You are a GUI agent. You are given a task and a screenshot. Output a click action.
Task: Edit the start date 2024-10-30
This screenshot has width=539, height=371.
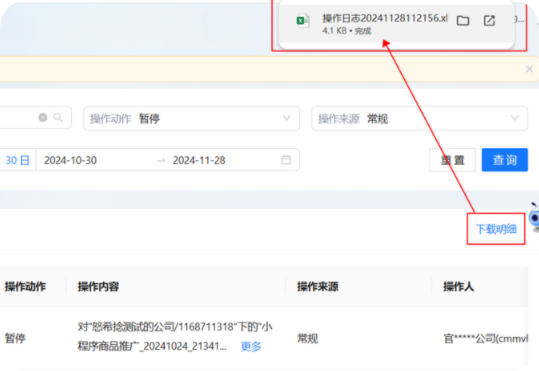70,160
